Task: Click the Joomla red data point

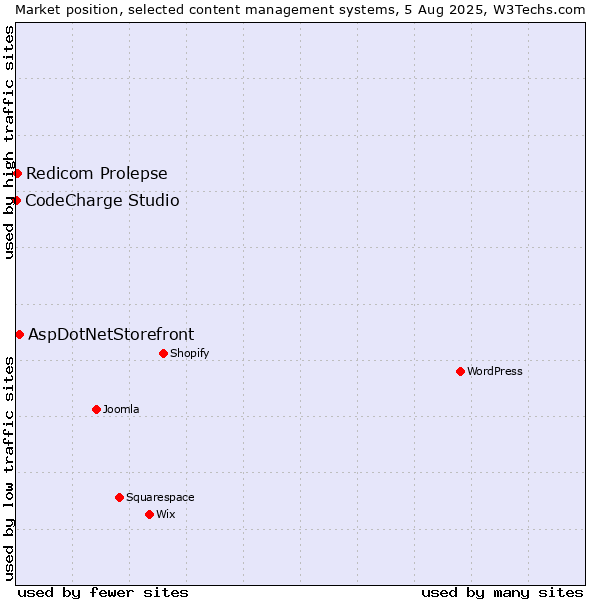Action: [96, 409]
